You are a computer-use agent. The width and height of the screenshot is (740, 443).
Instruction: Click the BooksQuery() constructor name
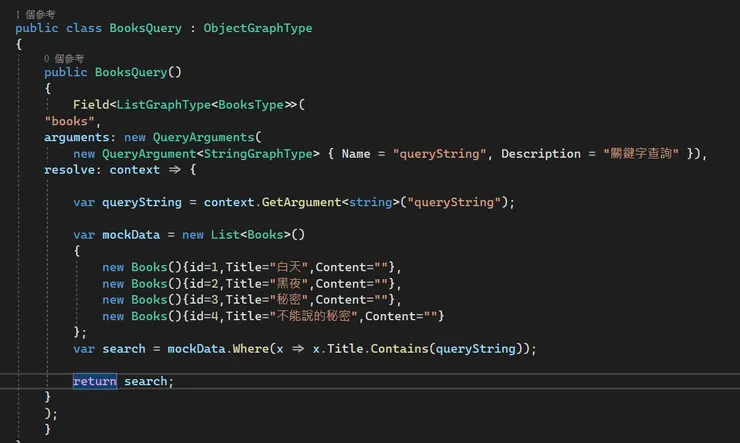click(131, 72)
